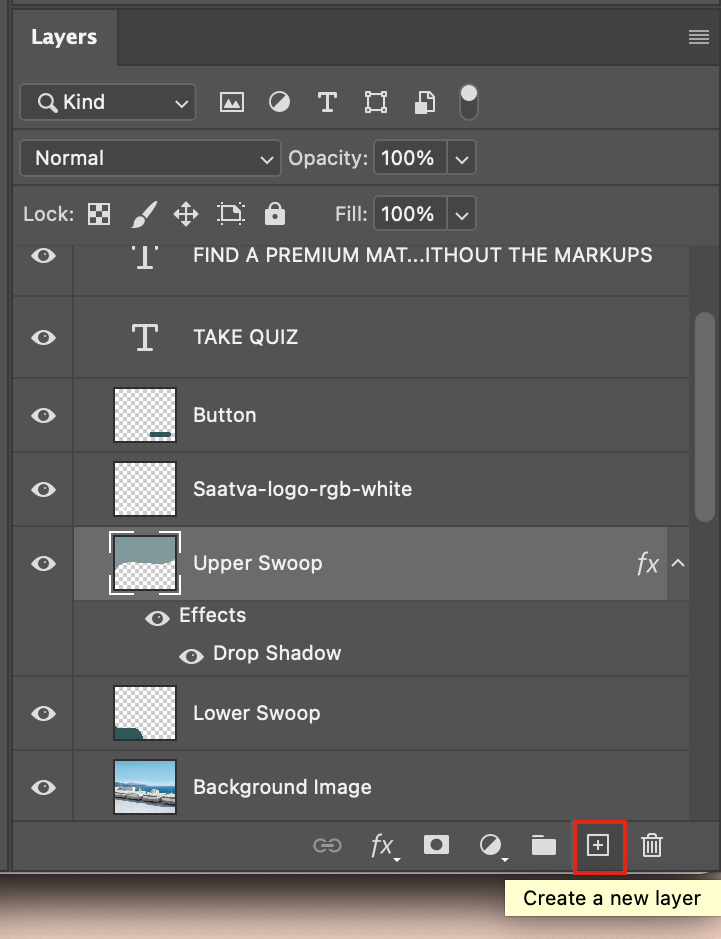This screenshot has height=939, width=721.
Task: Open the Layers panel menu
Action: click(x=699, y=37)
